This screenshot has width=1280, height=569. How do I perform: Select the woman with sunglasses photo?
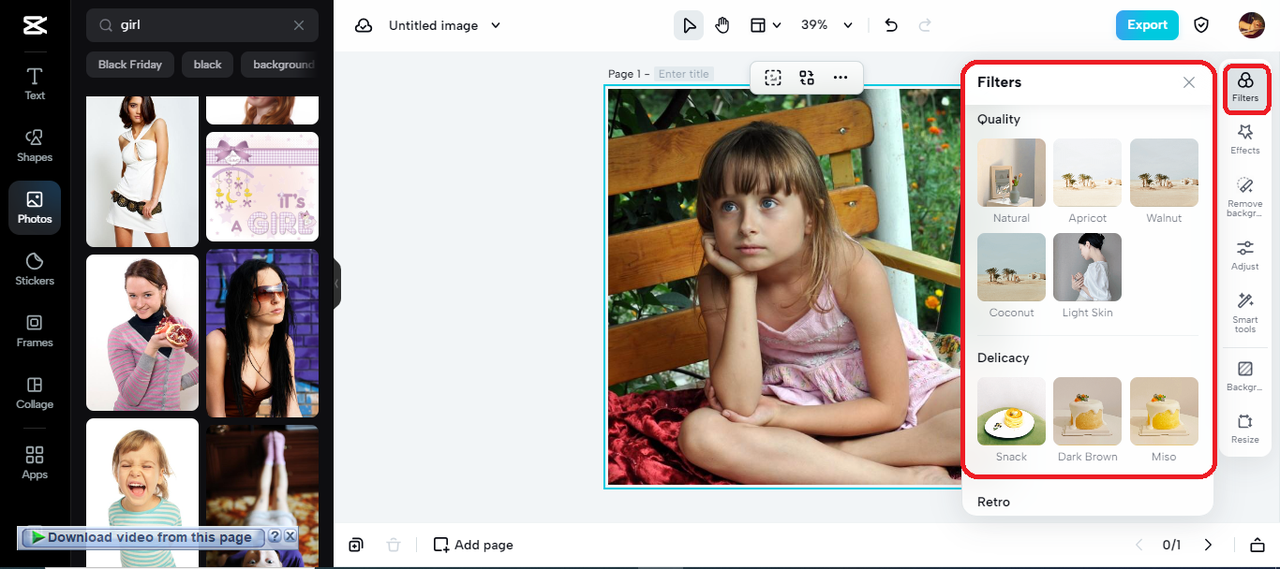point(262,333)
